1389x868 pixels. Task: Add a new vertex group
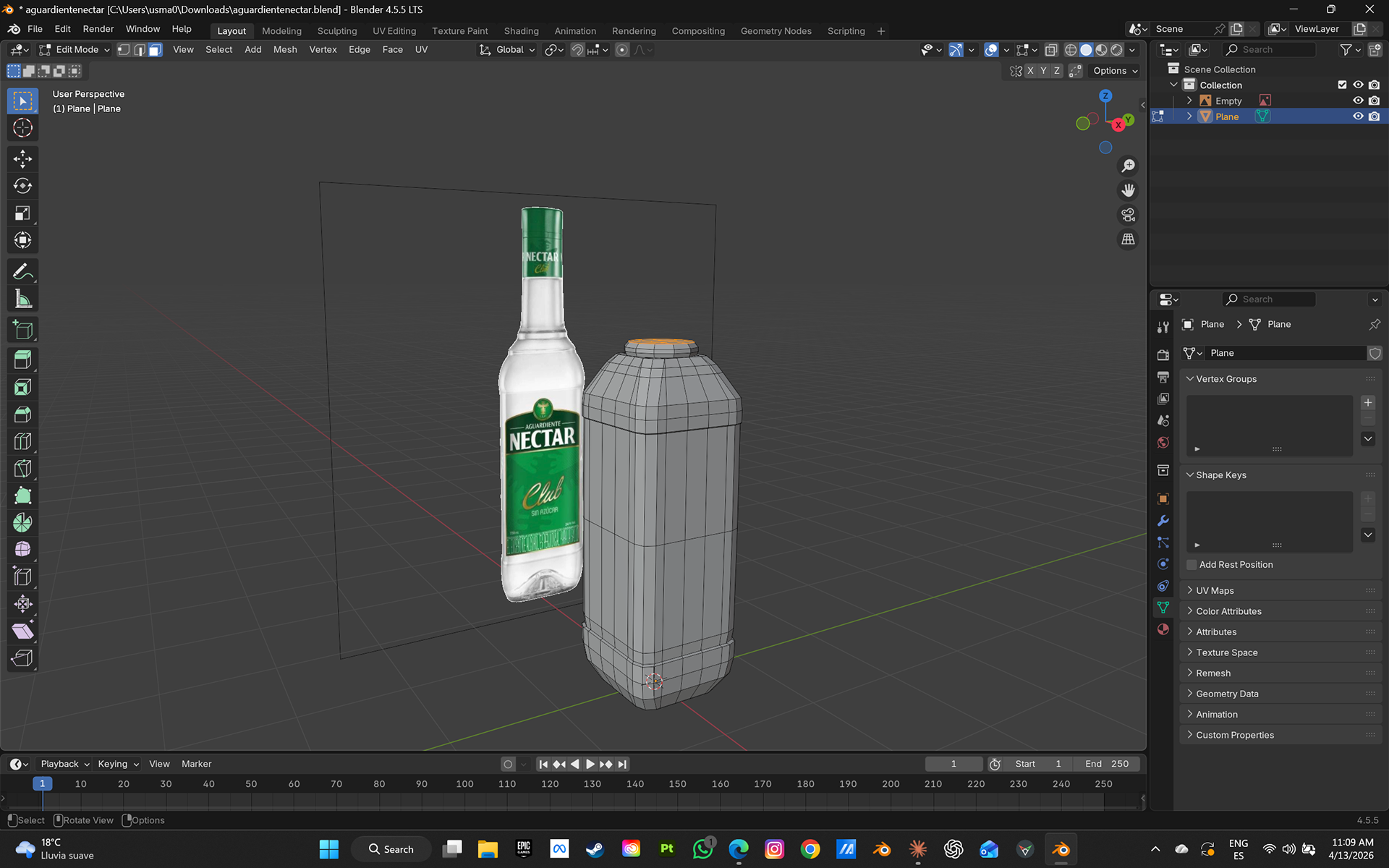click(x=1367, y=403)
